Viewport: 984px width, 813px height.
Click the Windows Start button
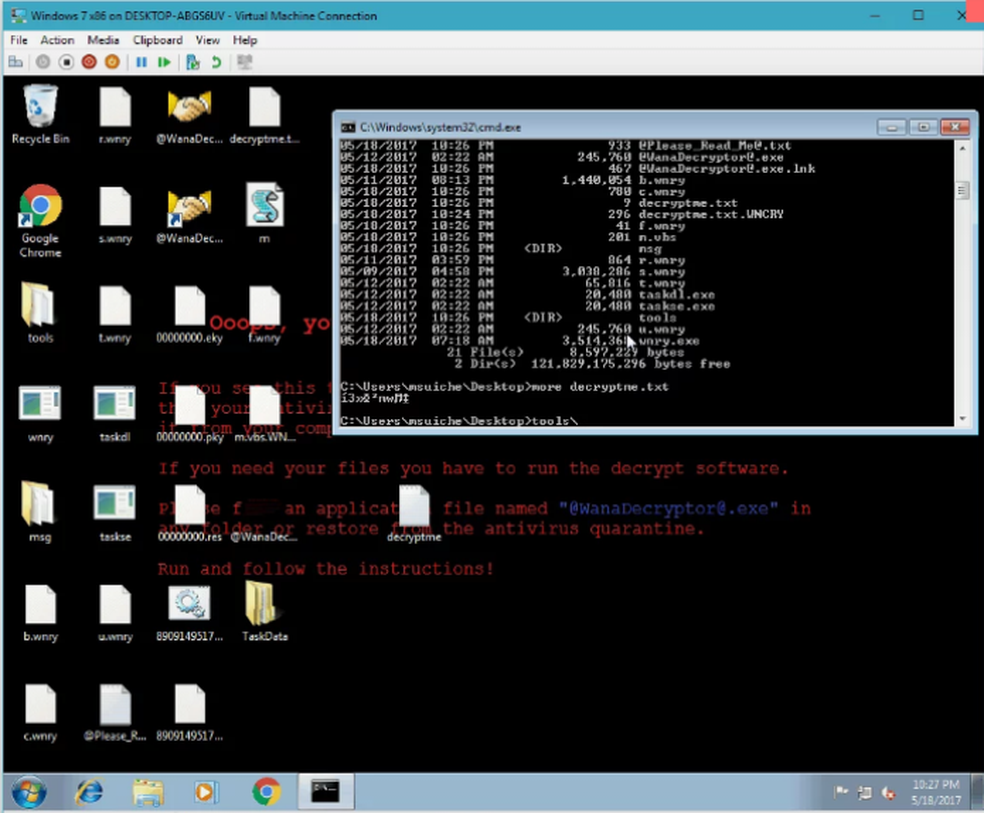coord(28,791)
